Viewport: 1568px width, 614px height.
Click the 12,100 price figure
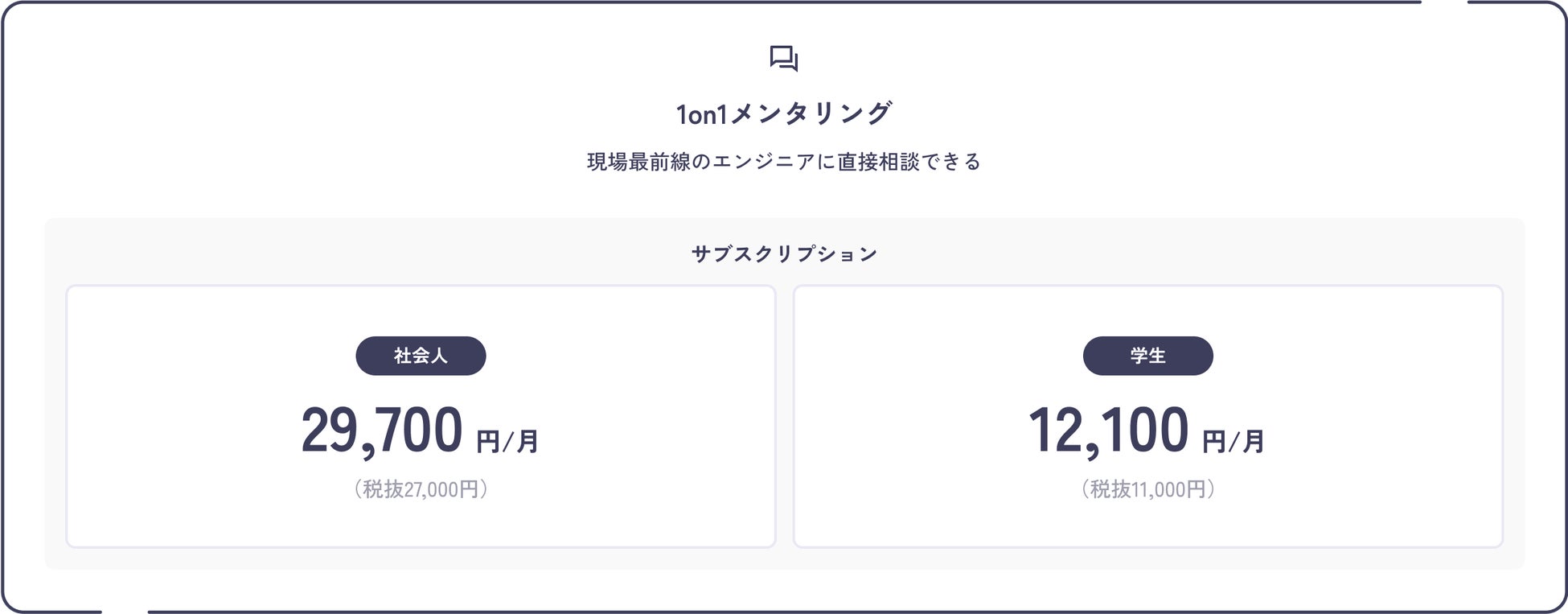tap(1108, 431)
